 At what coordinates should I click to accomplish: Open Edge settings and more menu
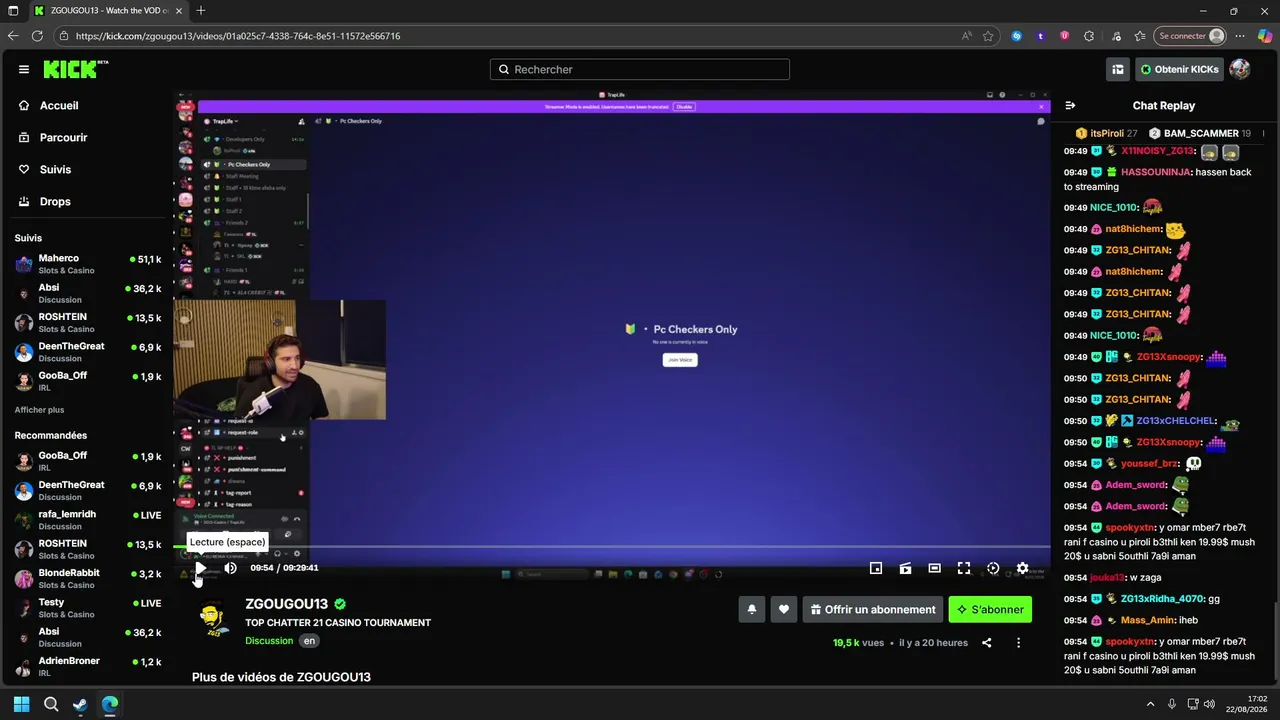pyautogui.click(x=1241, y=36)
